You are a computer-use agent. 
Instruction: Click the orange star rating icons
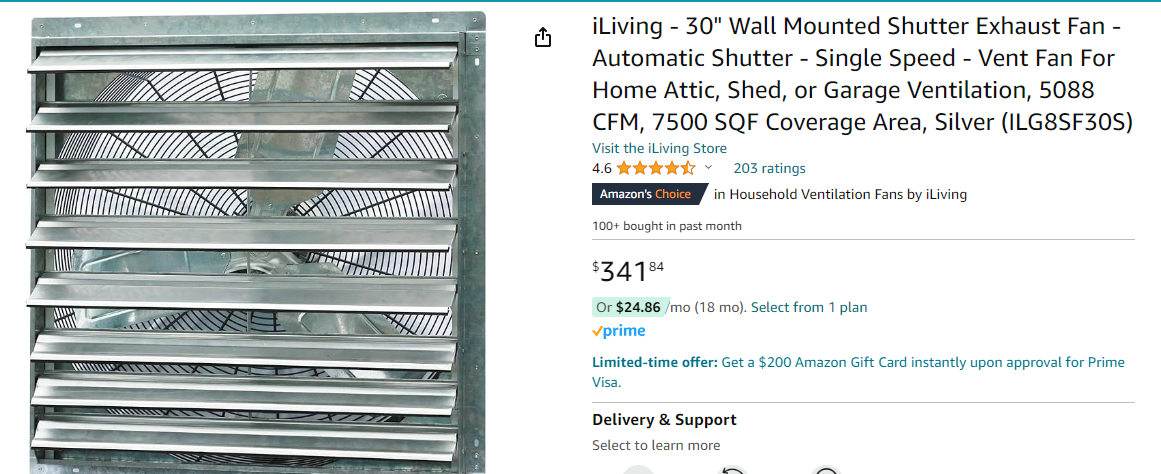655,168
